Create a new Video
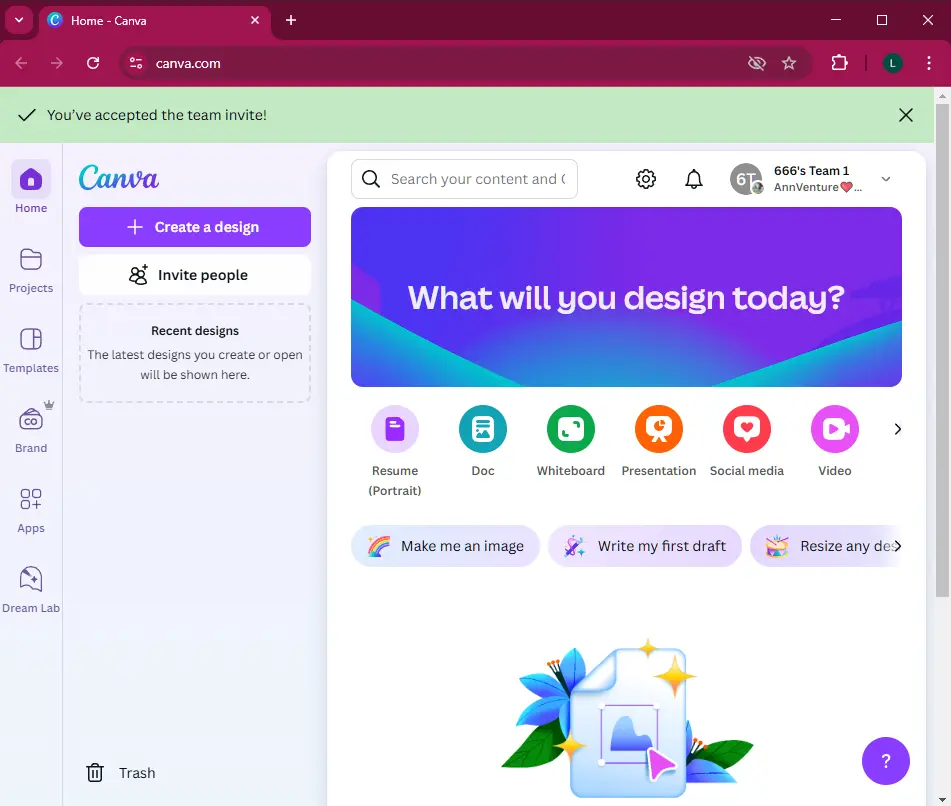Screen dimensions: 951x806 (835, 429)
